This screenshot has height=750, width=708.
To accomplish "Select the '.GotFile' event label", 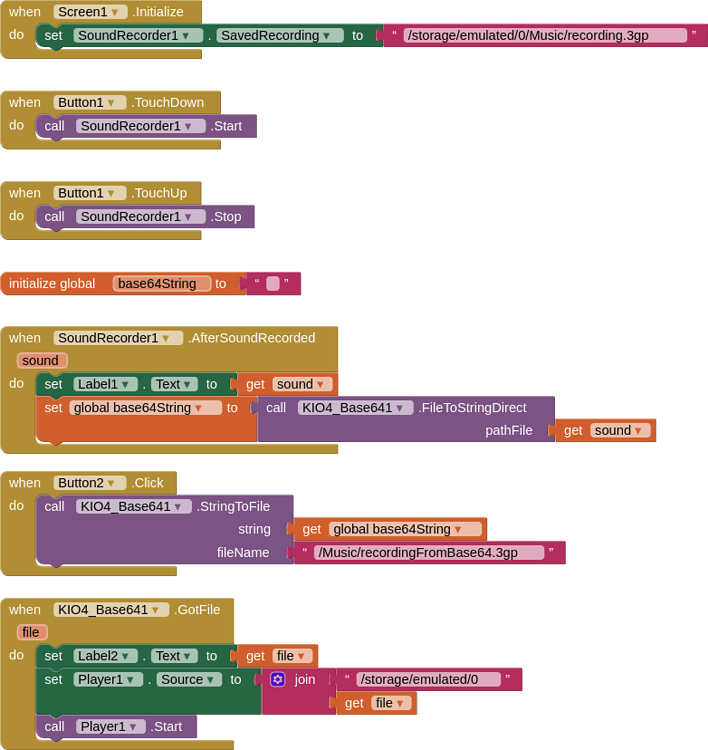I will pos(197,609).
